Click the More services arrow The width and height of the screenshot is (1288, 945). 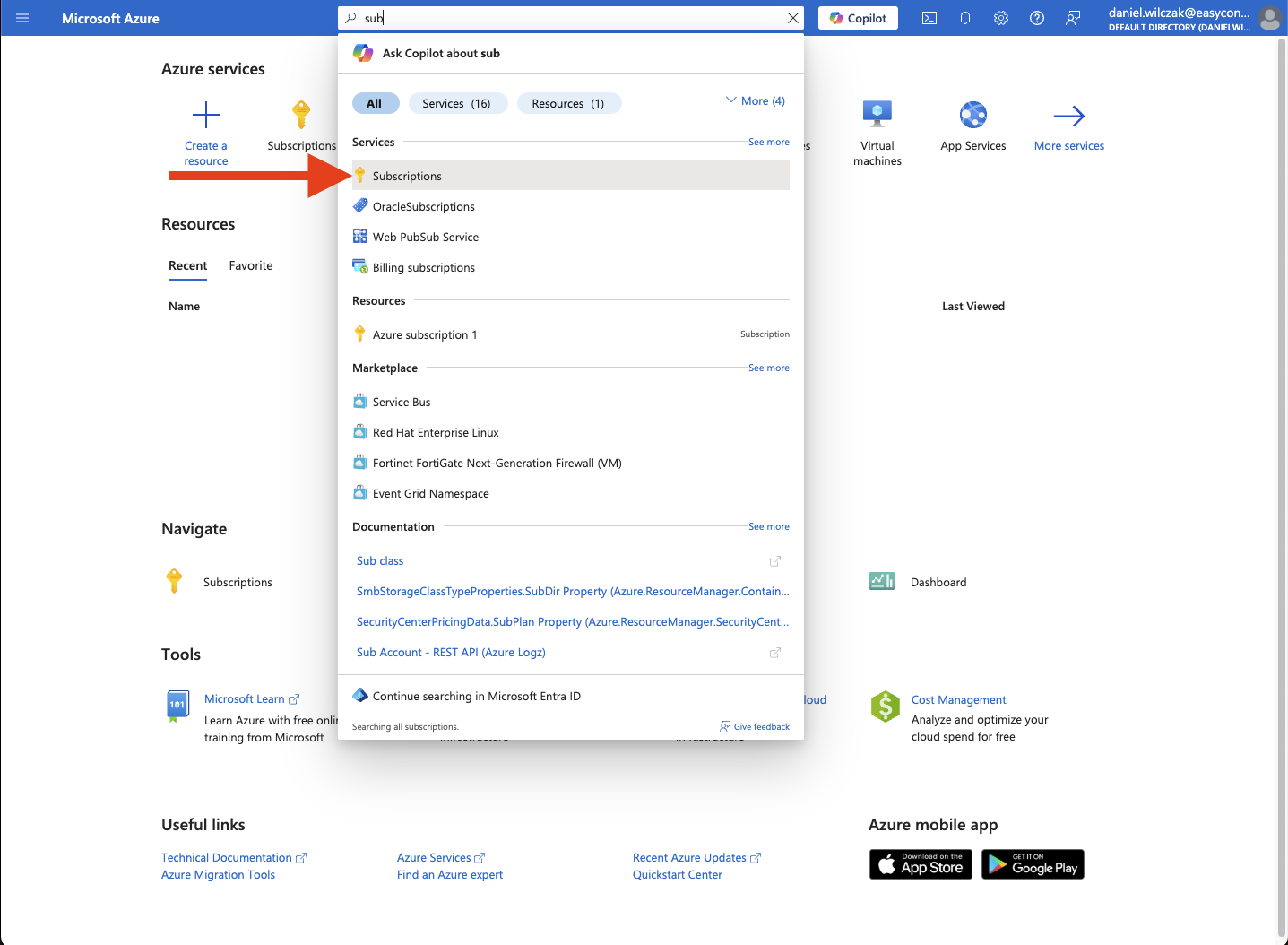click(x=1069, y=116)
